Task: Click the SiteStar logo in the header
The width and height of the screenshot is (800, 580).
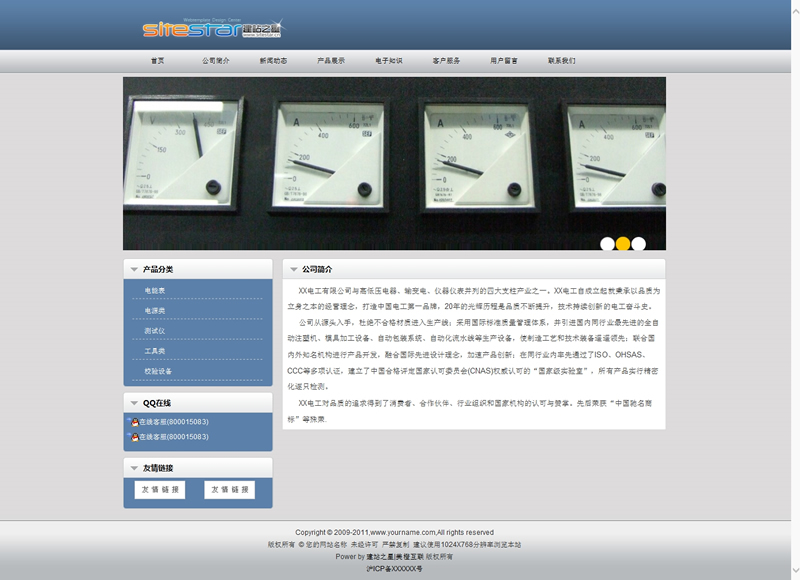Action: pos(212,28)
